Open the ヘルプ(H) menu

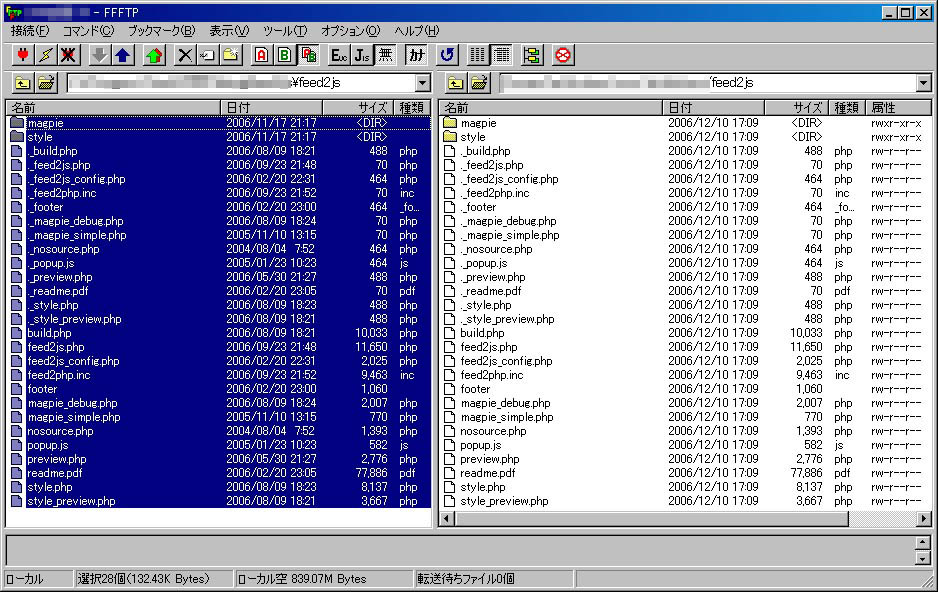416,30
